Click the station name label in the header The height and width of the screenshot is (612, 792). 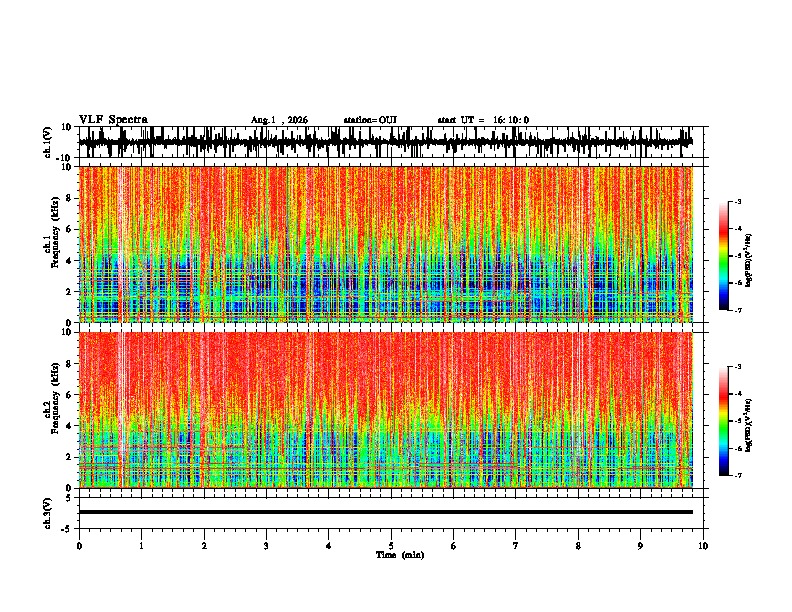click(x=370, y=120)
